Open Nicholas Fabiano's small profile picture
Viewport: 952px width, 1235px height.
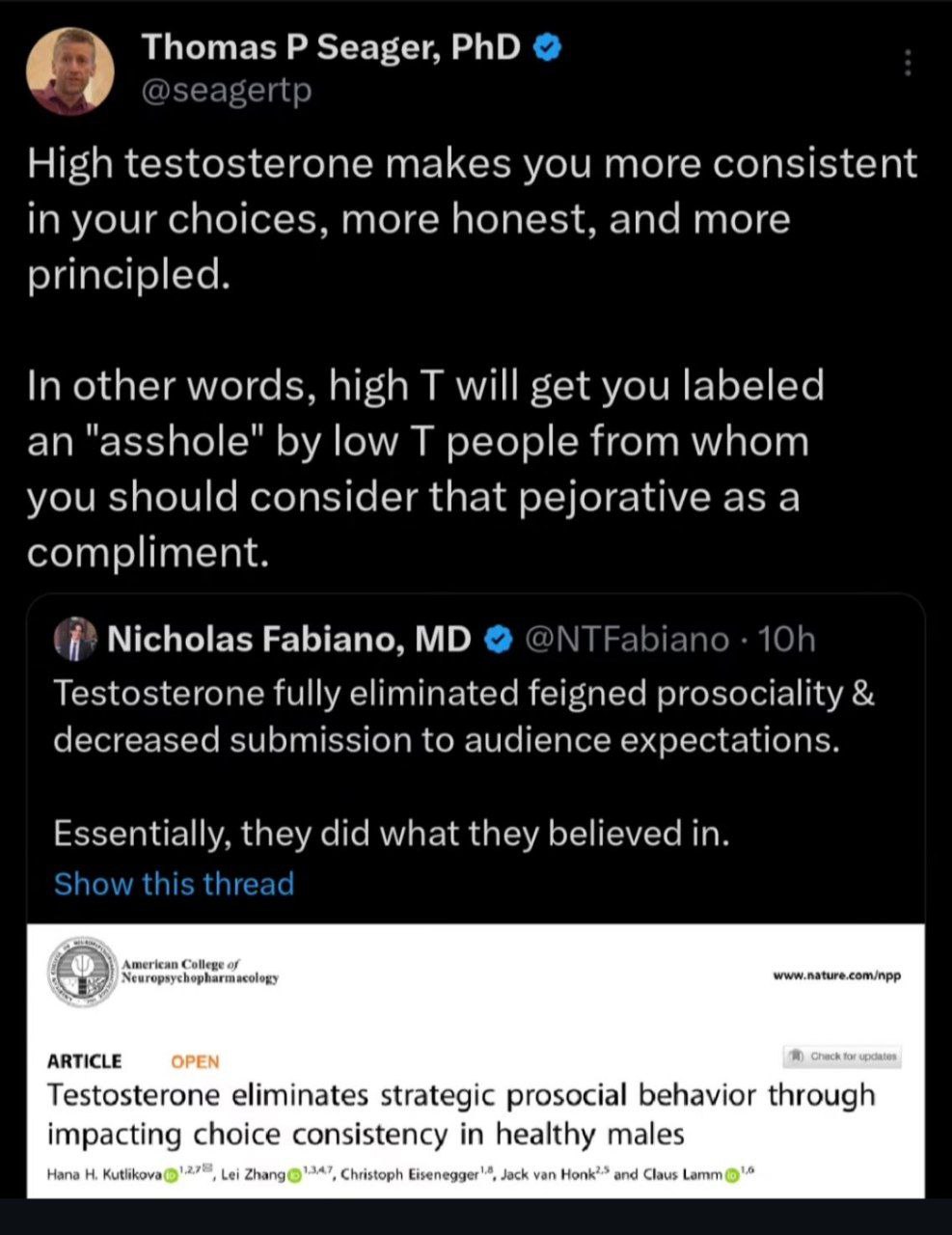coord(76,640)
